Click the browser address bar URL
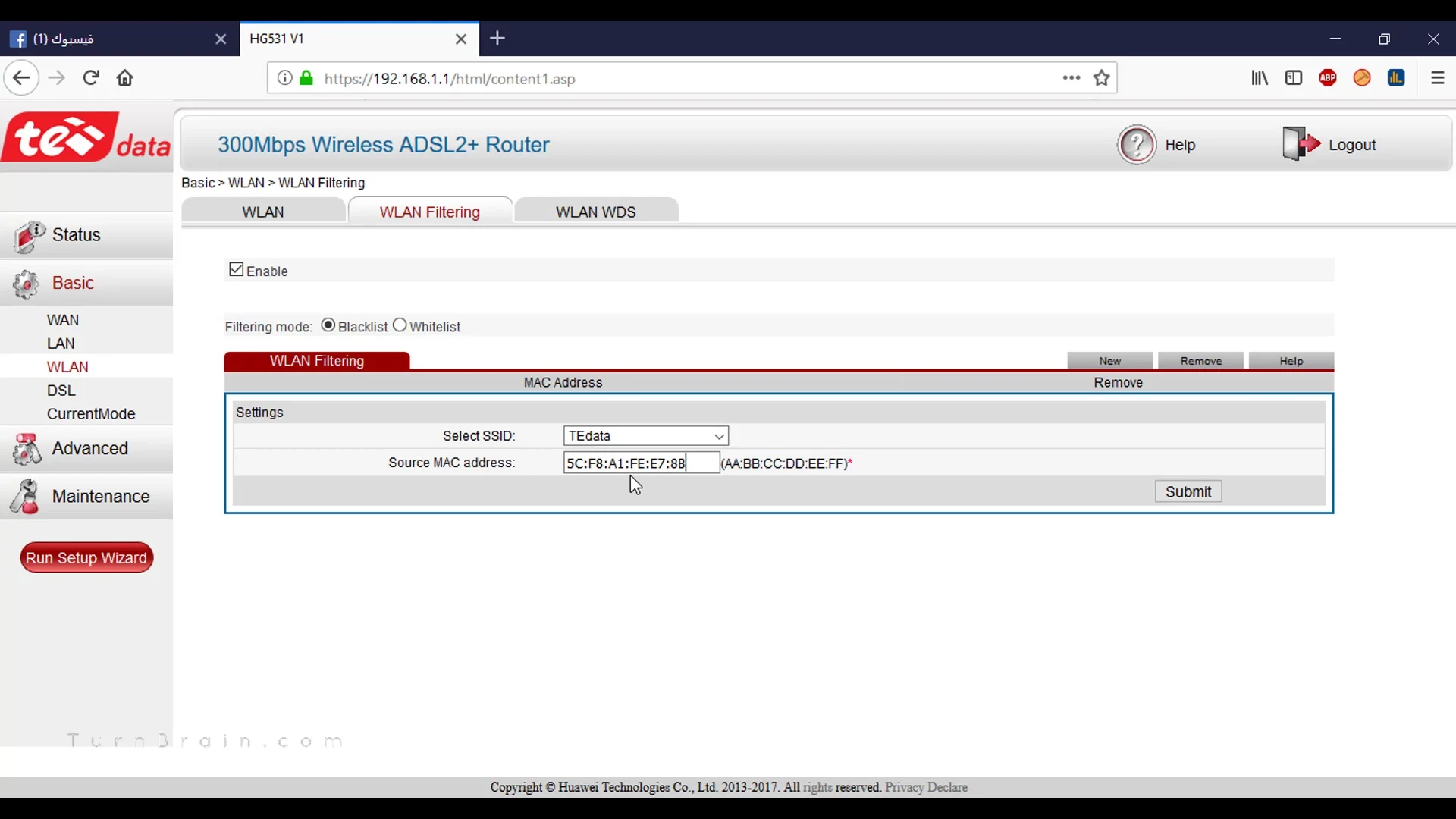 pos(450,78)
